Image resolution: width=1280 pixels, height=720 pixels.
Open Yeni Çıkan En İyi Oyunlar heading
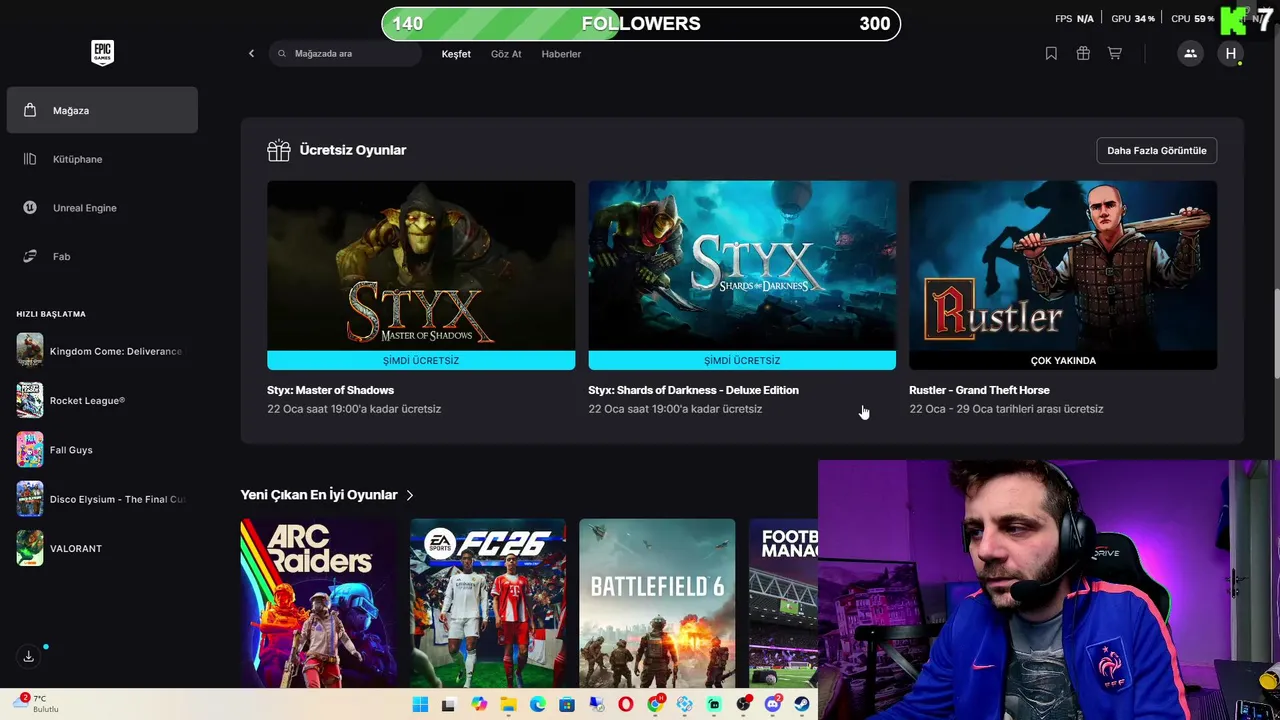click(319, 495)
